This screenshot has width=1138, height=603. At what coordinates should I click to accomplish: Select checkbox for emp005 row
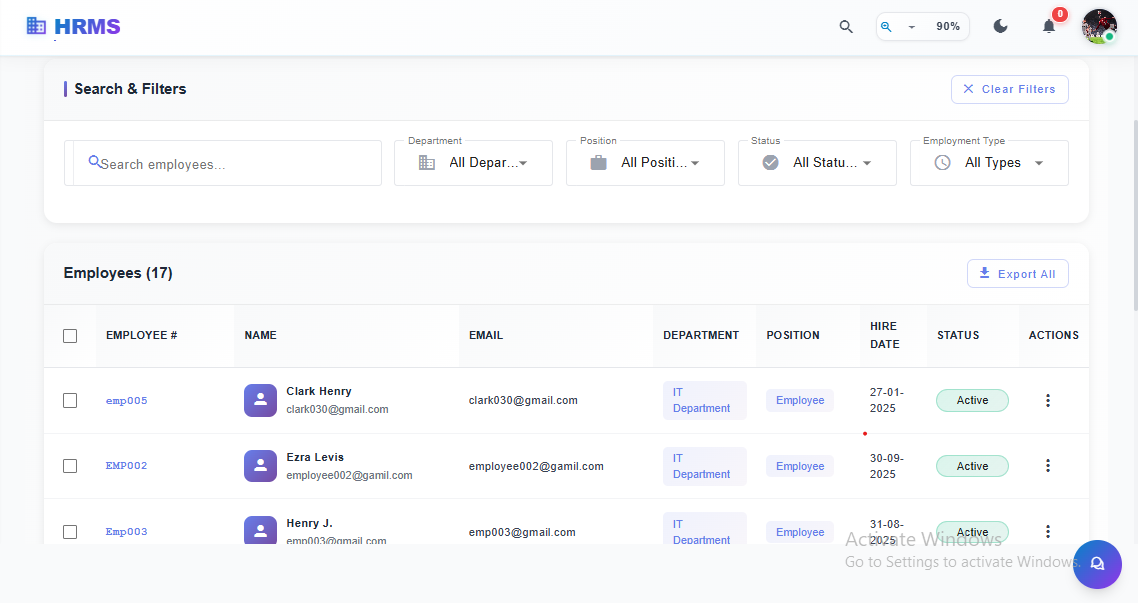70,400
